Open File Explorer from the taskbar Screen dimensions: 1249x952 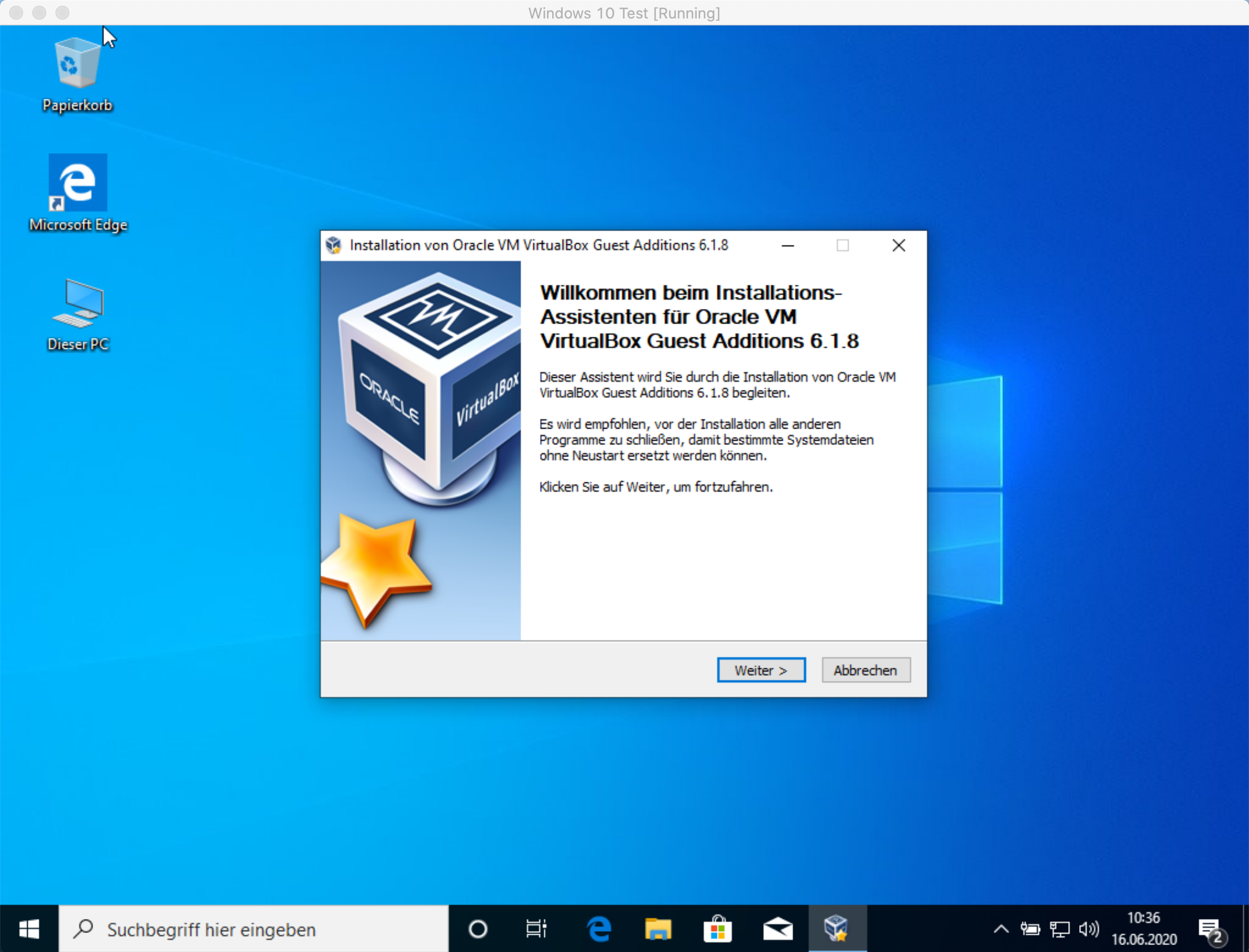tap(658, 929)
